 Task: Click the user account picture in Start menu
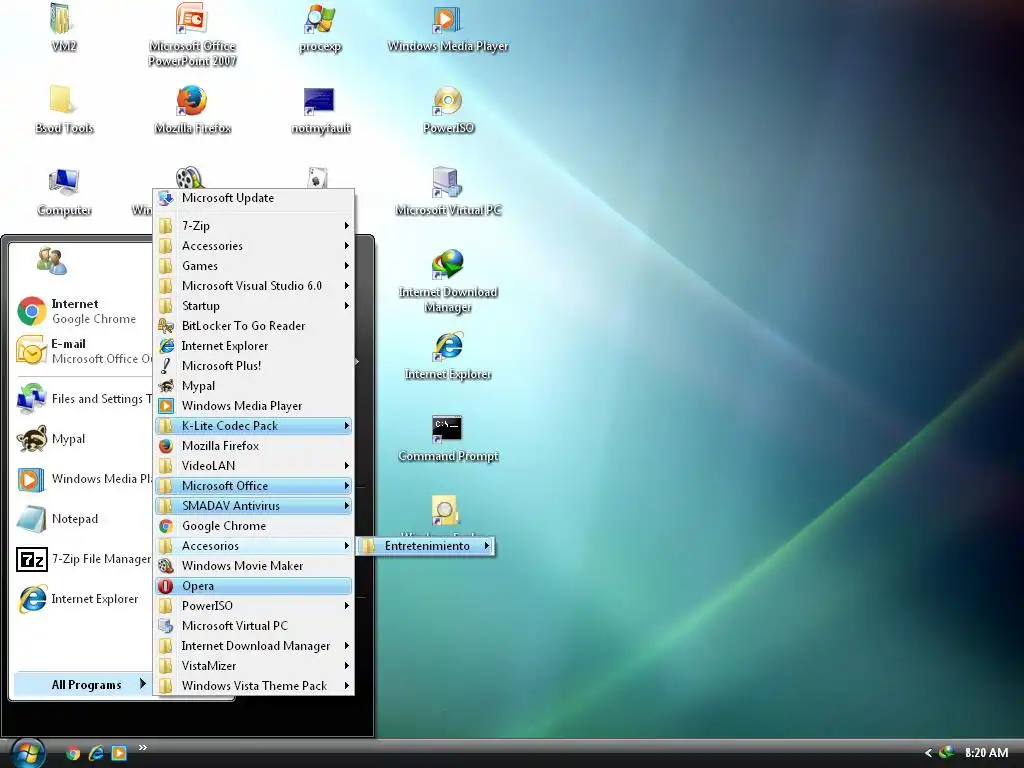52,261
